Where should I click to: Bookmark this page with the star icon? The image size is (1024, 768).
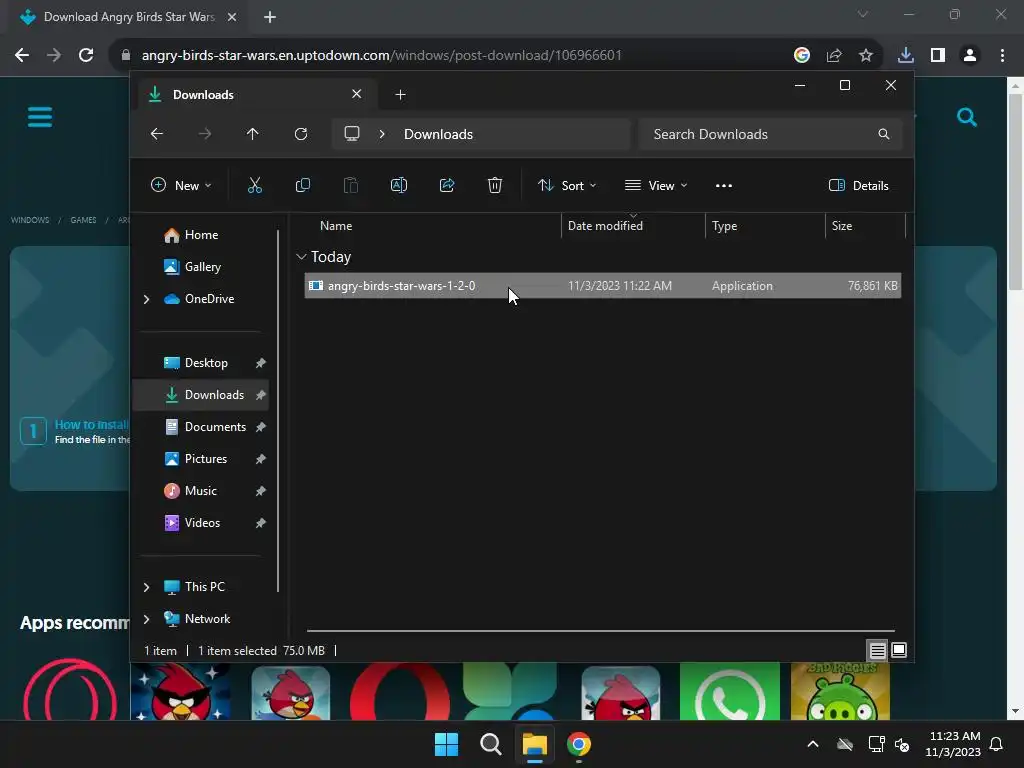pyautogui.click(x=865, y=55)
